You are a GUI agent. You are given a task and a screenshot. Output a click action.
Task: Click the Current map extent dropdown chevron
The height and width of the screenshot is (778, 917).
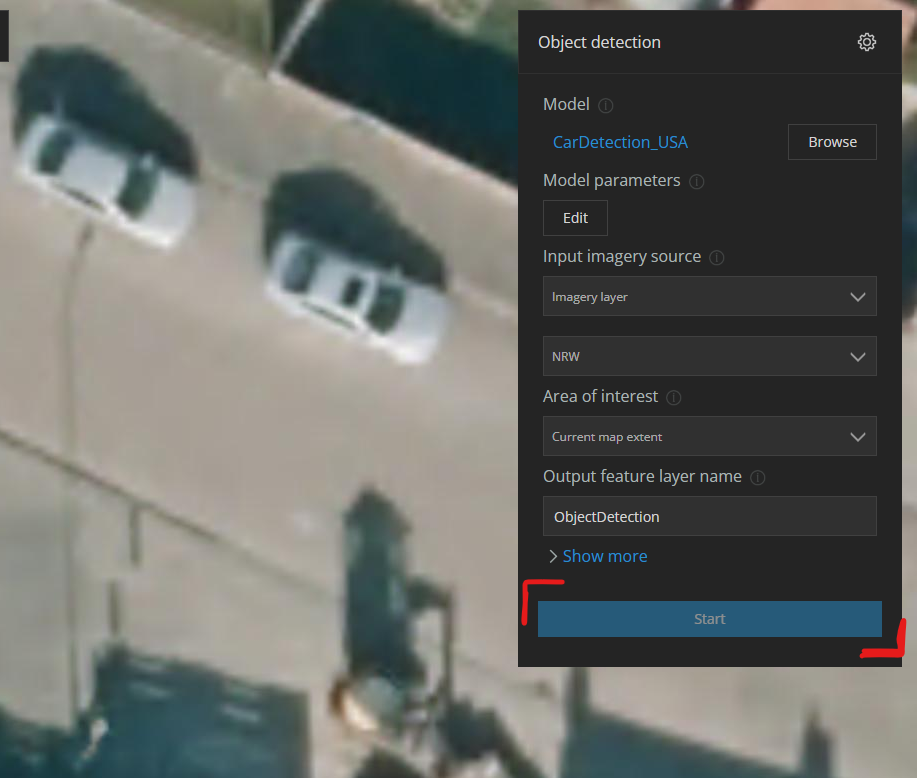coord(857,436)
